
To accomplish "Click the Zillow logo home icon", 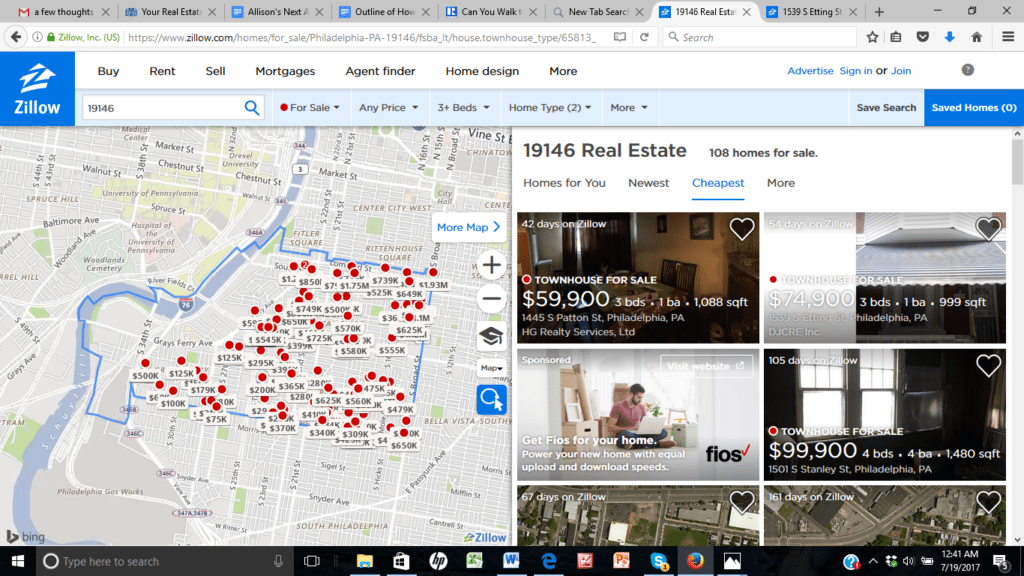I will click(x=37, y=89).
